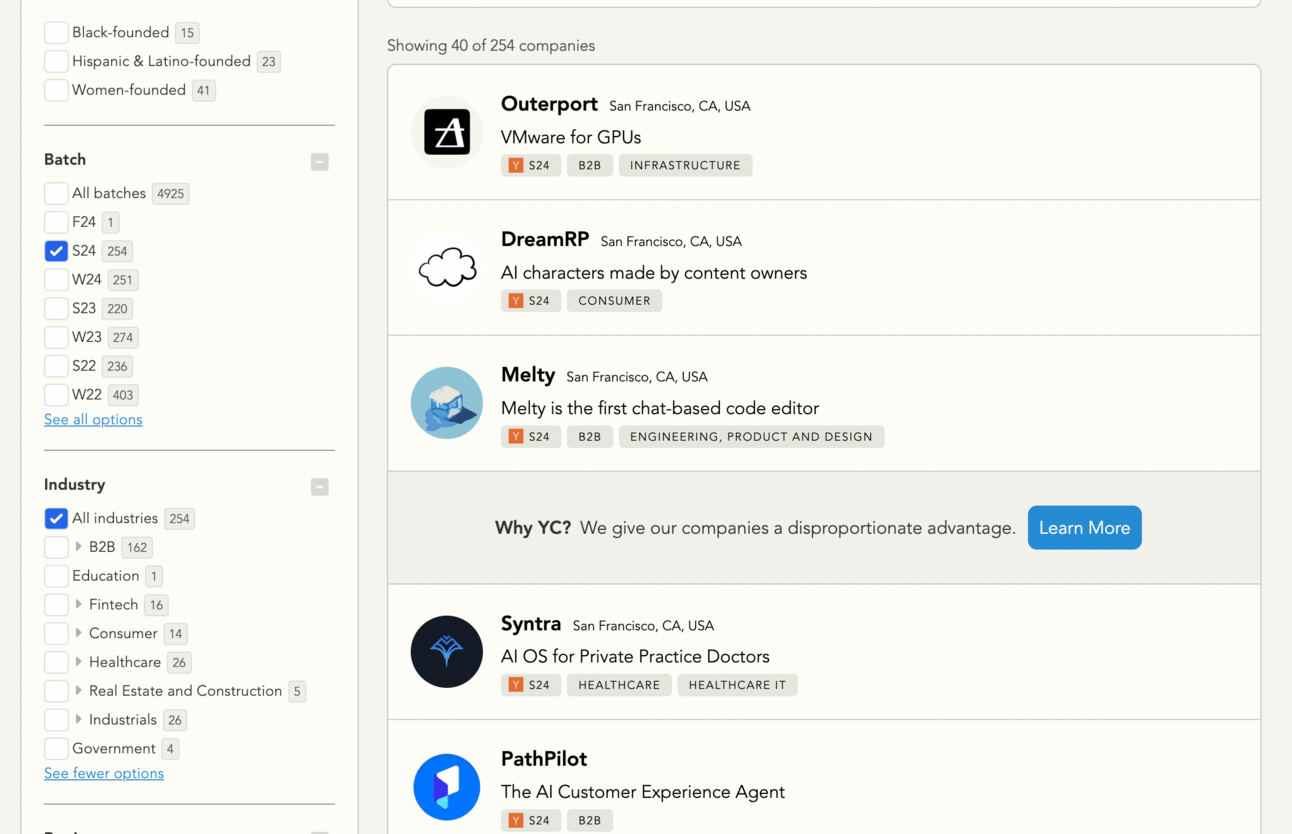This screenshot has width=1292, height=834.
Task: Open the Outerport company logo
Action: (x=447, y=132)
